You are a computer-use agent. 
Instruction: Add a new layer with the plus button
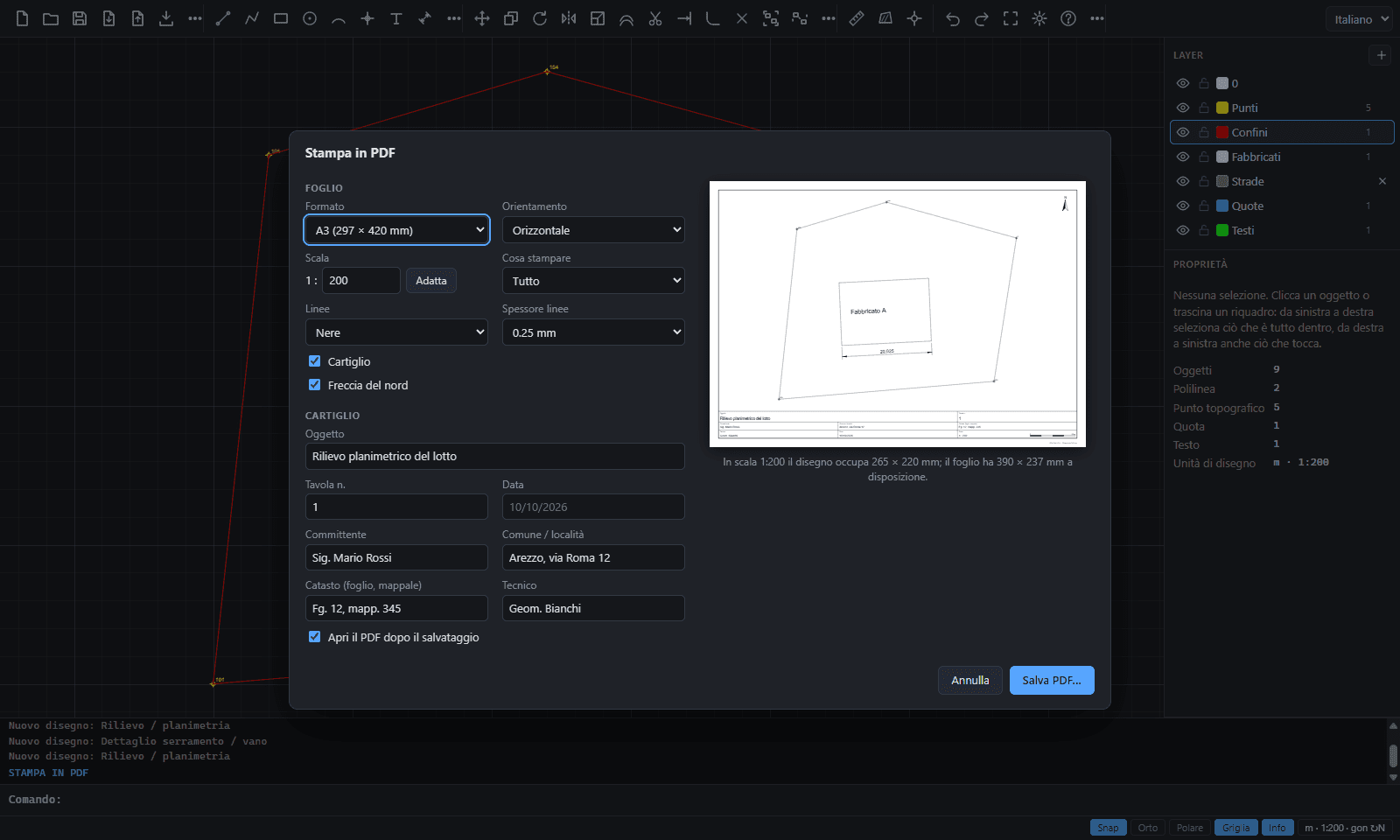[x=1382, y=55]
